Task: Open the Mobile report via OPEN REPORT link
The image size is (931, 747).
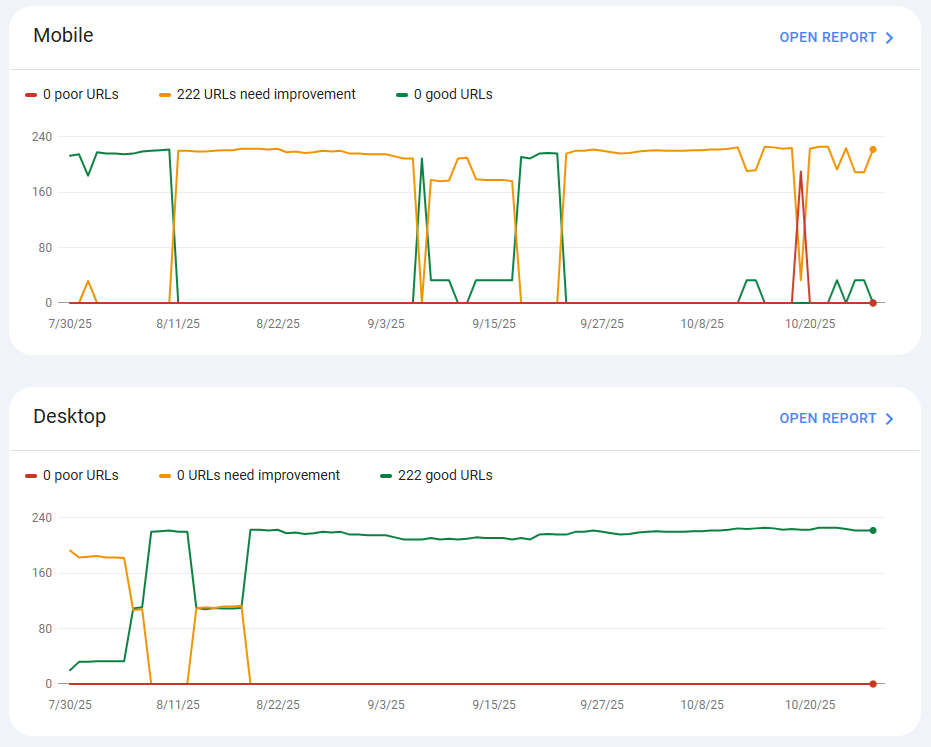Action: coord(828,37)
